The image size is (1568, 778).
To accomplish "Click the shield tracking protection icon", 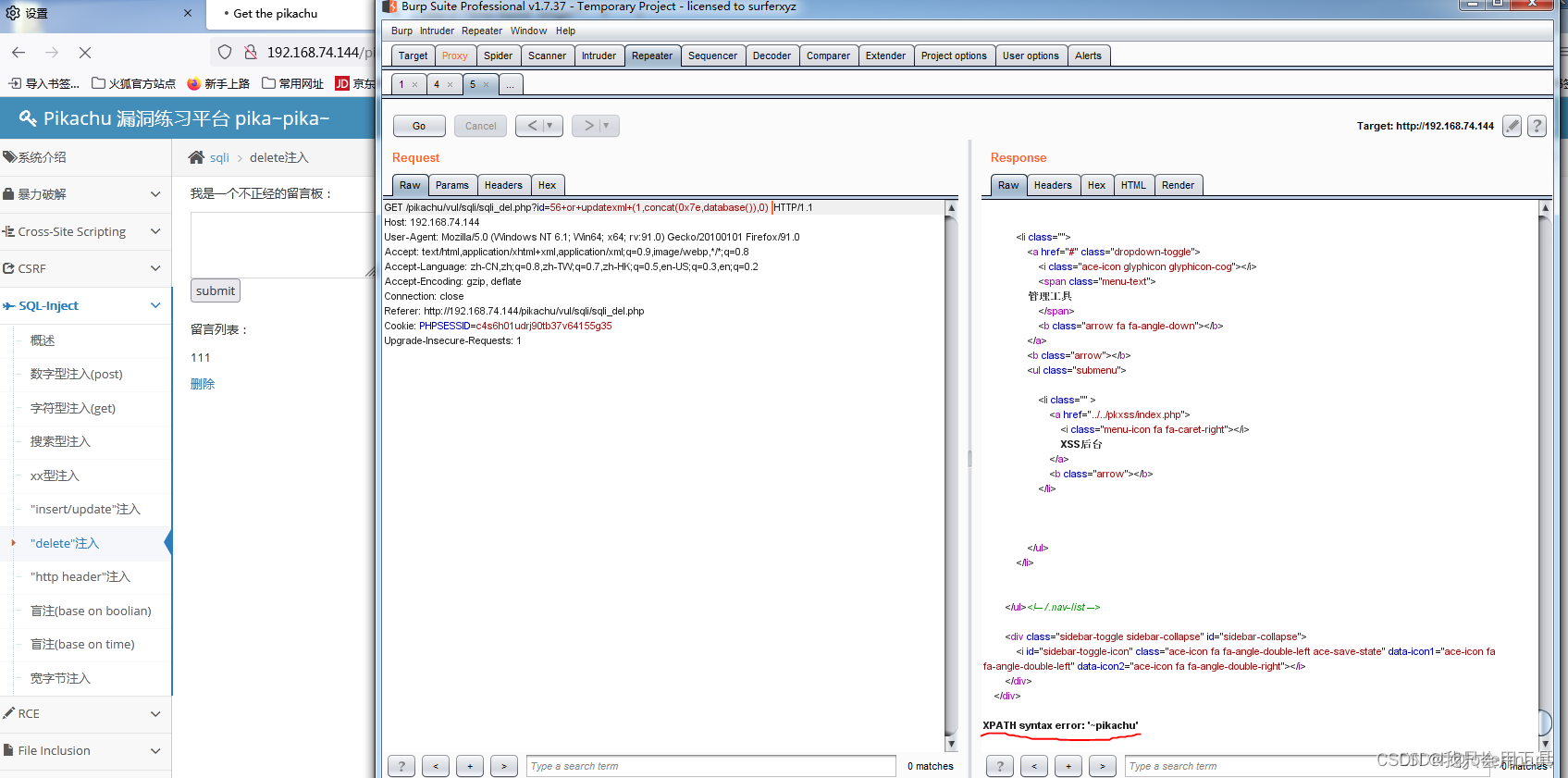I will (225, 53).
